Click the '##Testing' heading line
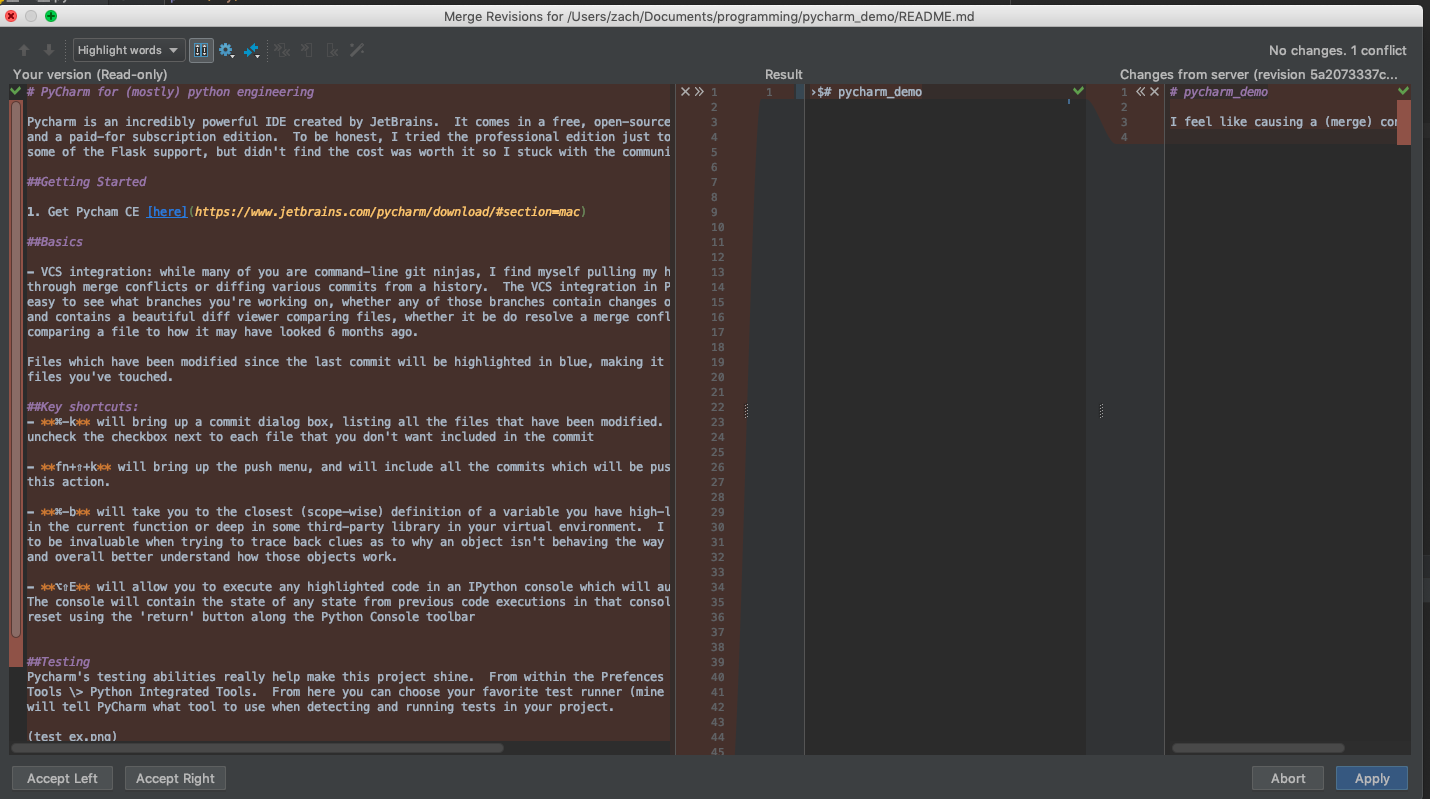The height and width of the screenshot is (799, 1430). pos(59,662)
